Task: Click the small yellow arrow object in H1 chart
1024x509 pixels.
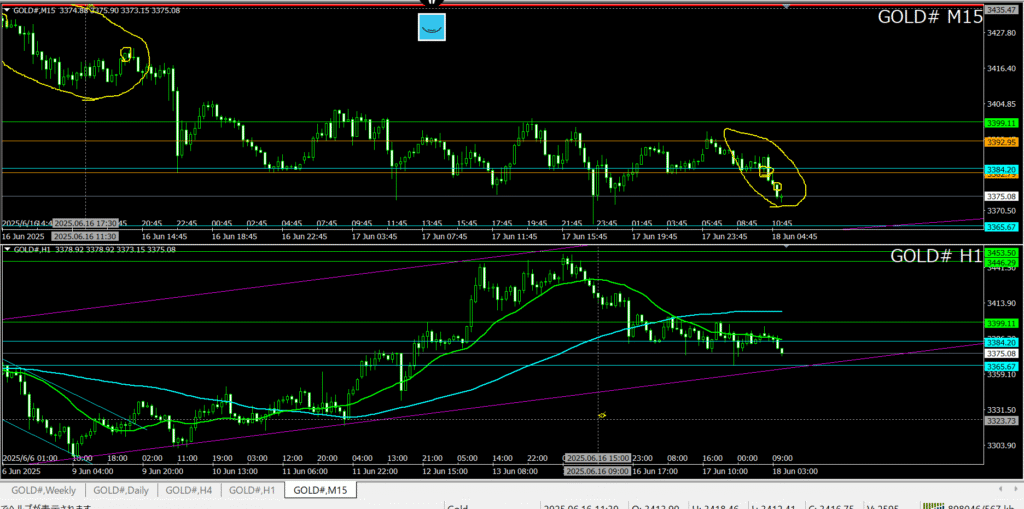Action: click(601, 415)
